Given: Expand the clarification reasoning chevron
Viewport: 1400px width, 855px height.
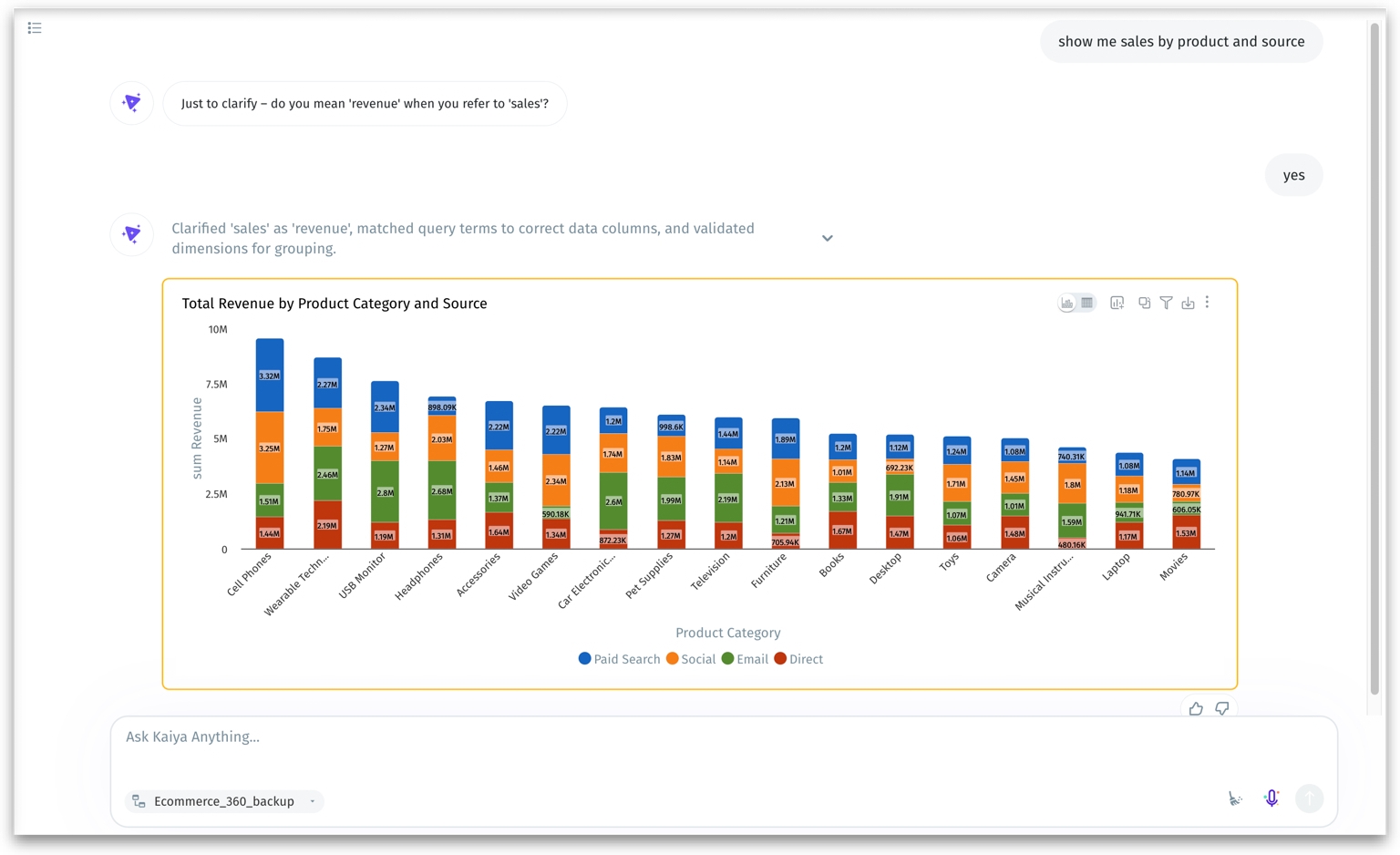Looking at the screenshot, I should pos(828,238).
